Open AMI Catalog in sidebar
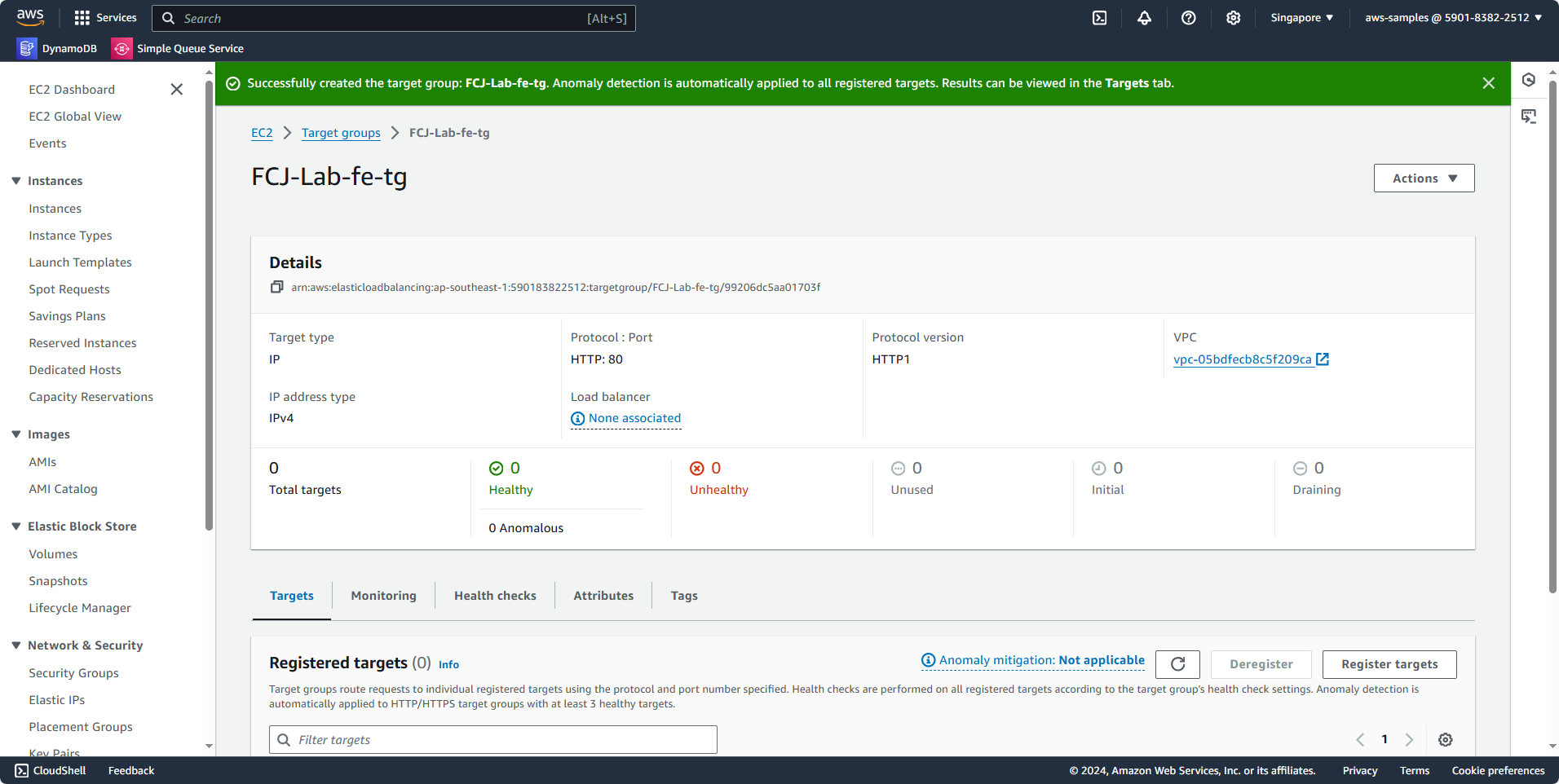The image size is (1559, 784). 63,489
